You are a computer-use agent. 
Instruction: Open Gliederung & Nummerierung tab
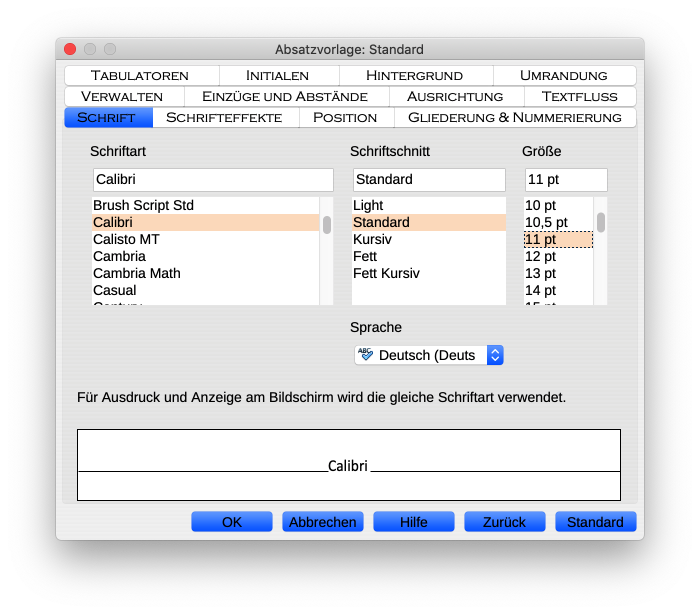click(x=515, y=117)
